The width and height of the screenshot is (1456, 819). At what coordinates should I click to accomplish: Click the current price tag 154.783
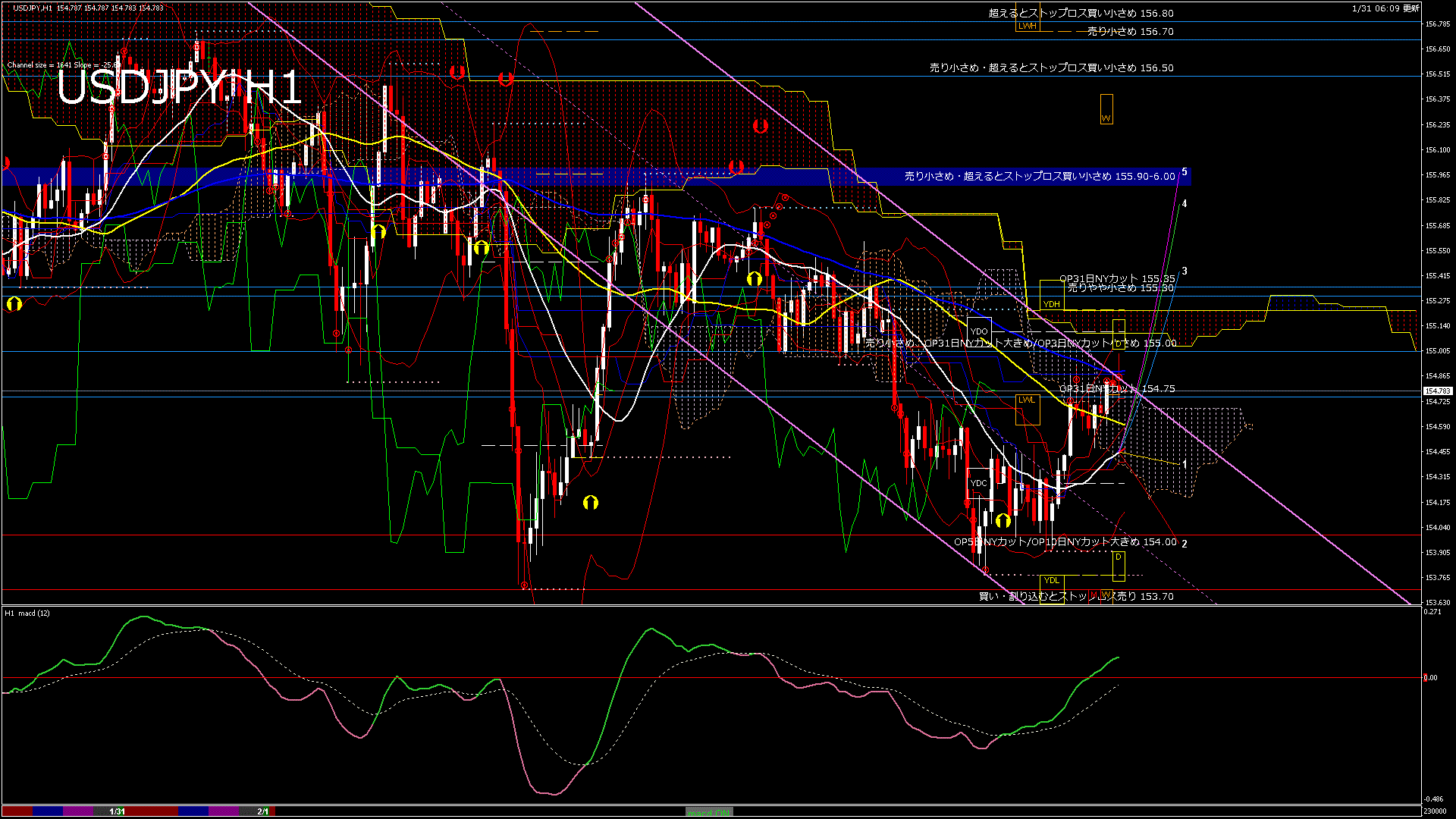1437,391
